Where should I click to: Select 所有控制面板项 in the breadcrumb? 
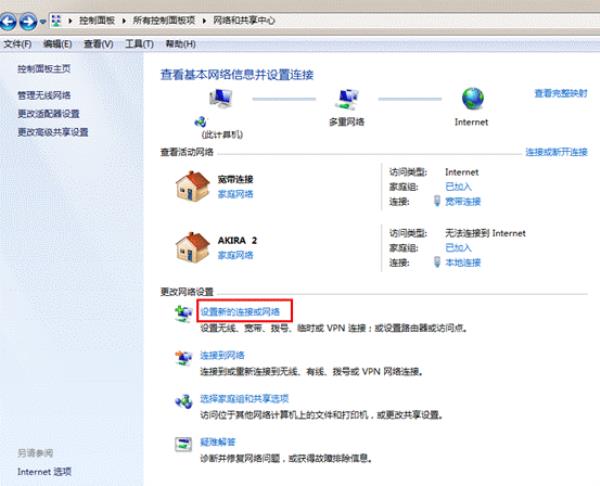coord(164,20)
